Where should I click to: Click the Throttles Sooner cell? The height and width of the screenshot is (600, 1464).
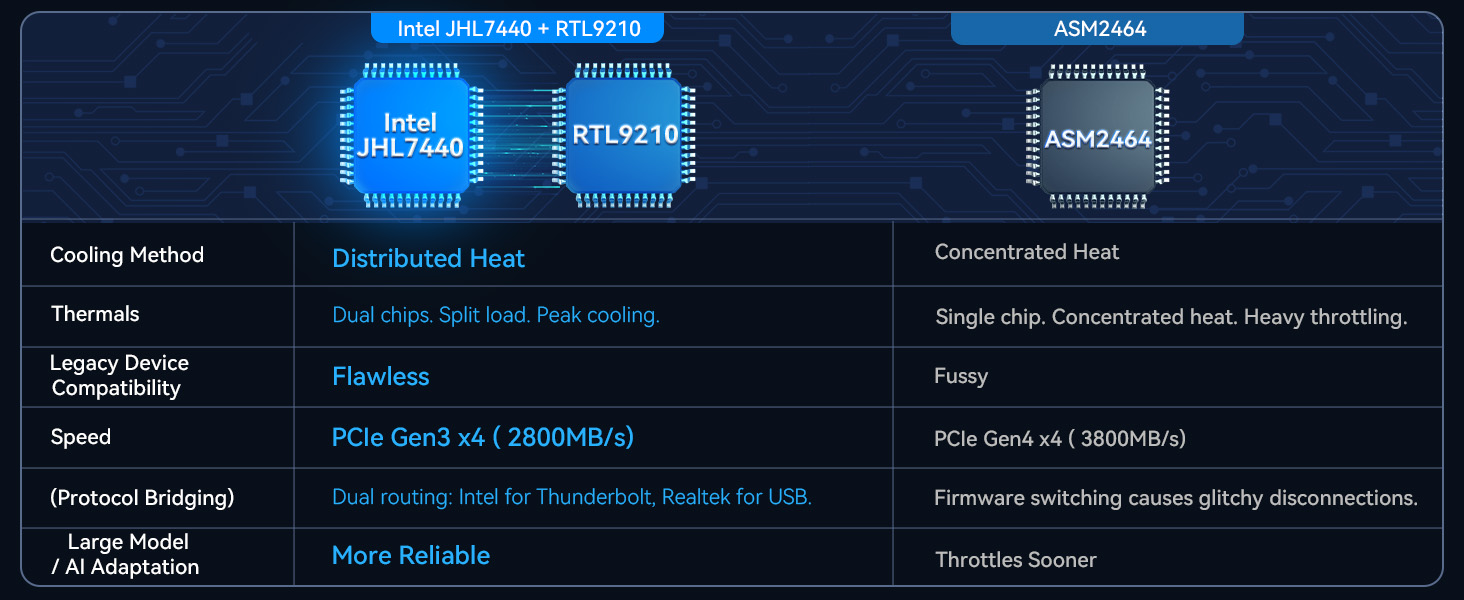(x=1016, y=560)
